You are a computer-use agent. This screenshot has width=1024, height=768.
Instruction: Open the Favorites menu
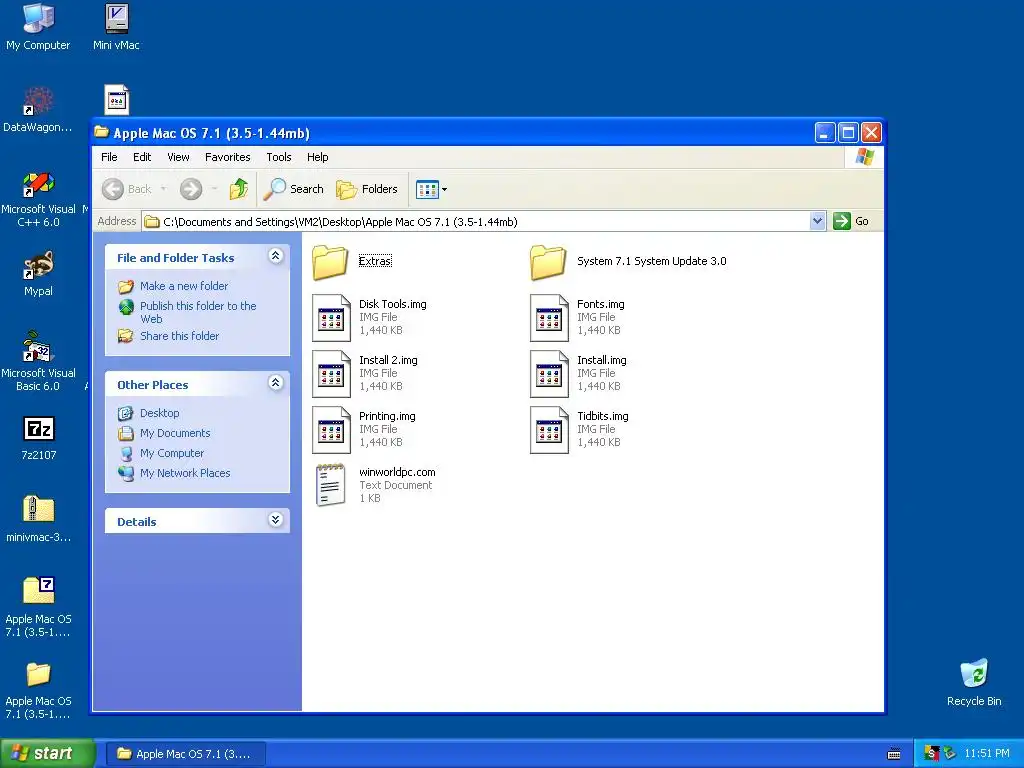227,157
